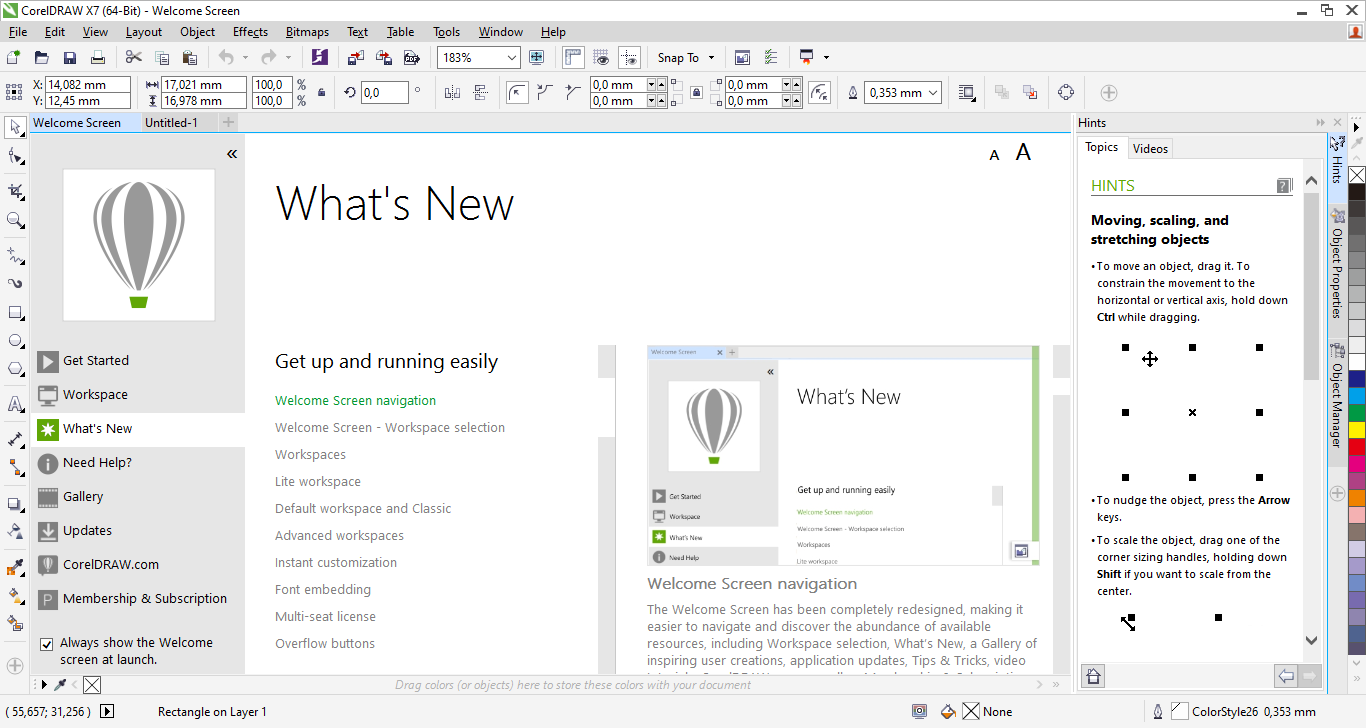Toggle the lock ratio padlock
The width and height of the screenshot is (1366, 728).
coord(321,93)
